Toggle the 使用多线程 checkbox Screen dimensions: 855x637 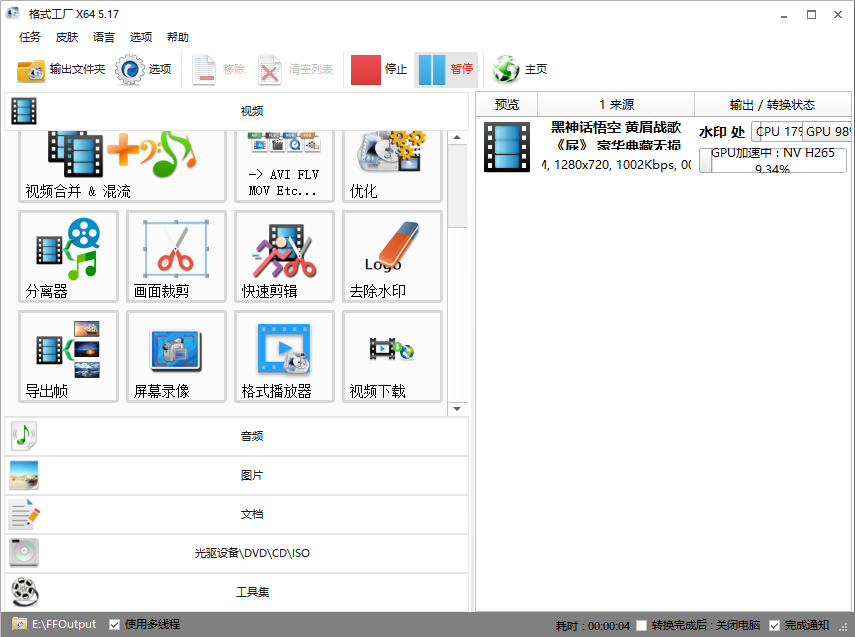coord(115,624)
